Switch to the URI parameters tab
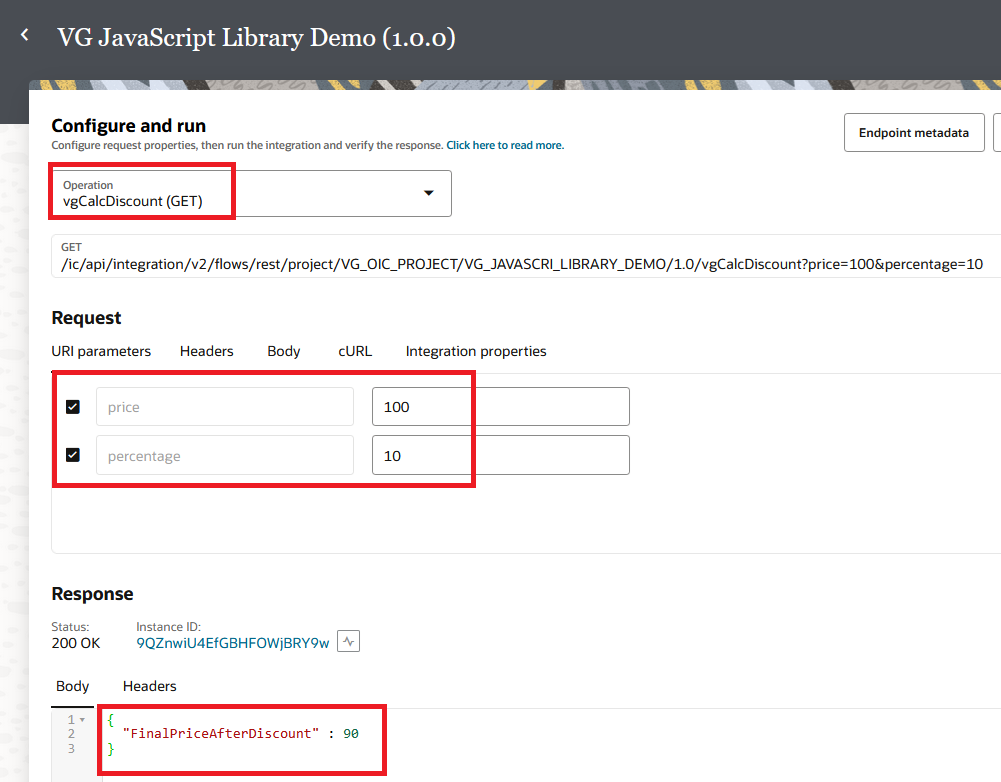1001x782 pixels. tap(101, 351)
